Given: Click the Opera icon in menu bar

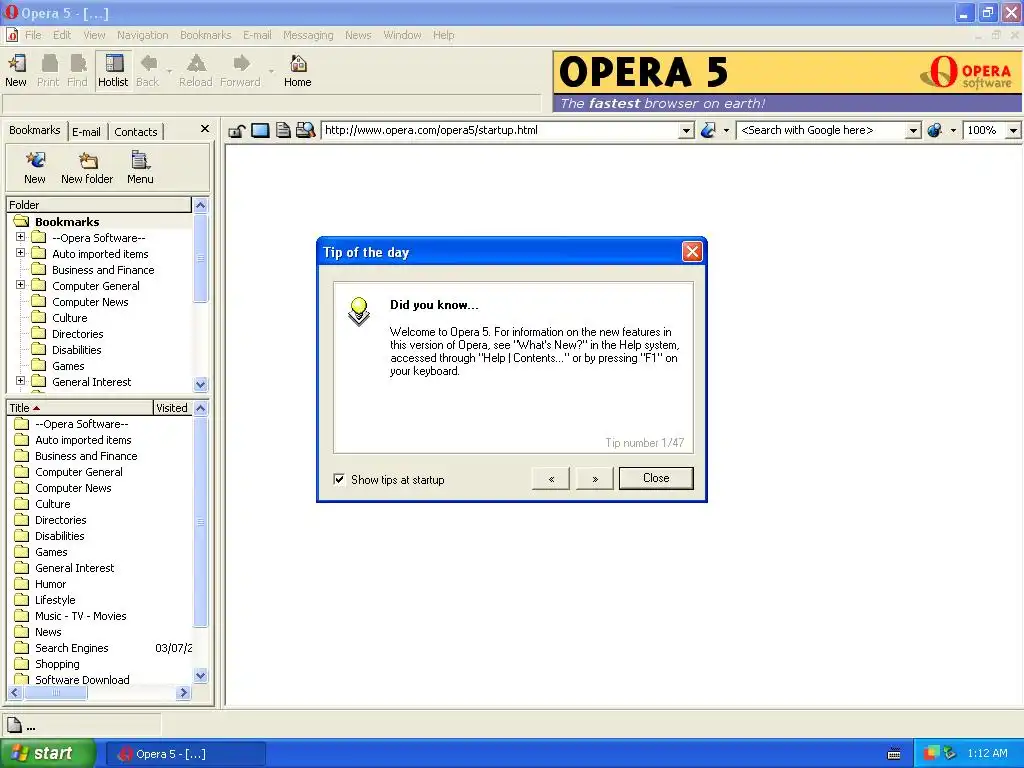Looking at the screenshot, I should pos(12,35).
